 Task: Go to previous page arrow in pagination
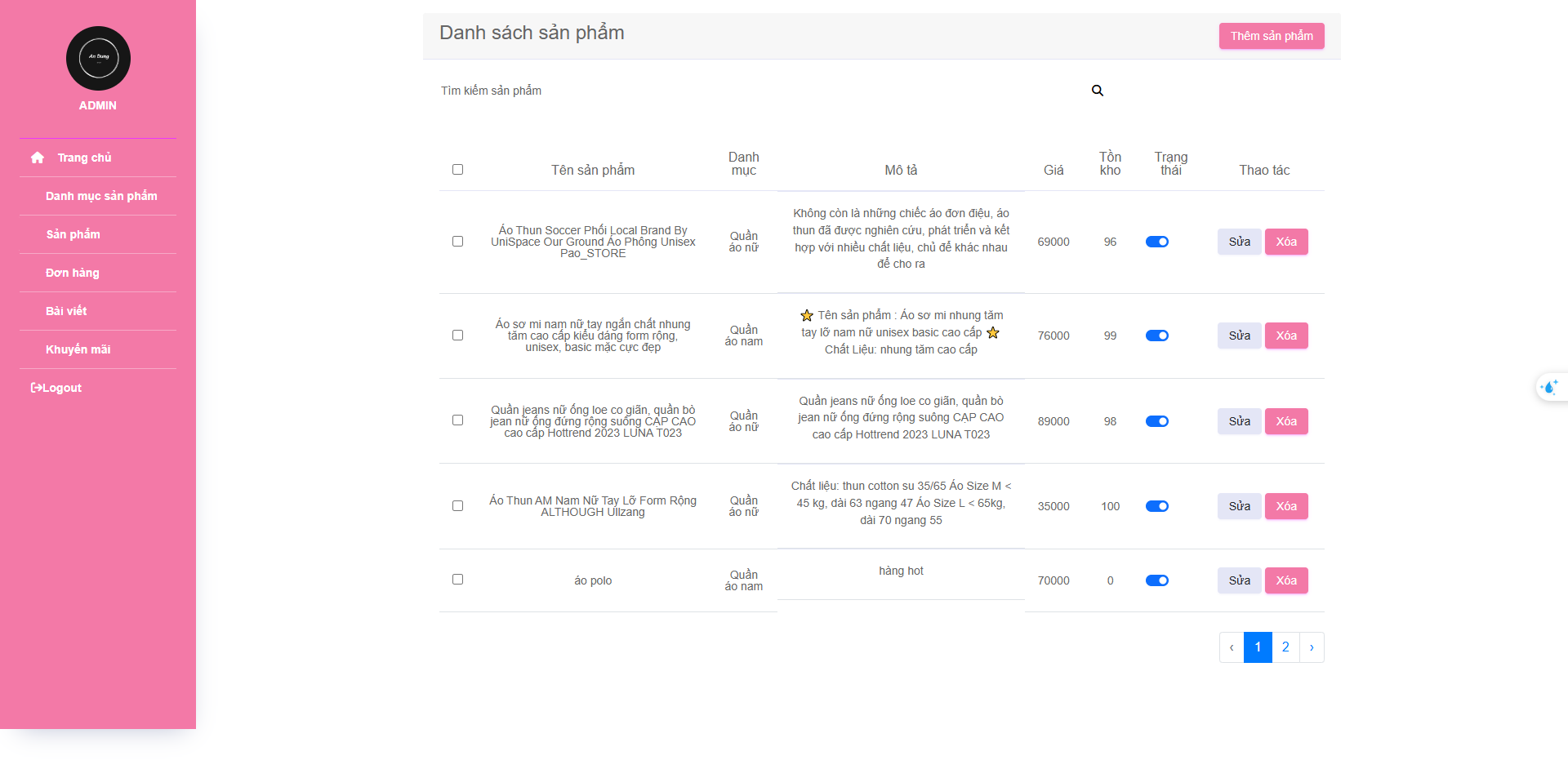(x=1232, y=647)
